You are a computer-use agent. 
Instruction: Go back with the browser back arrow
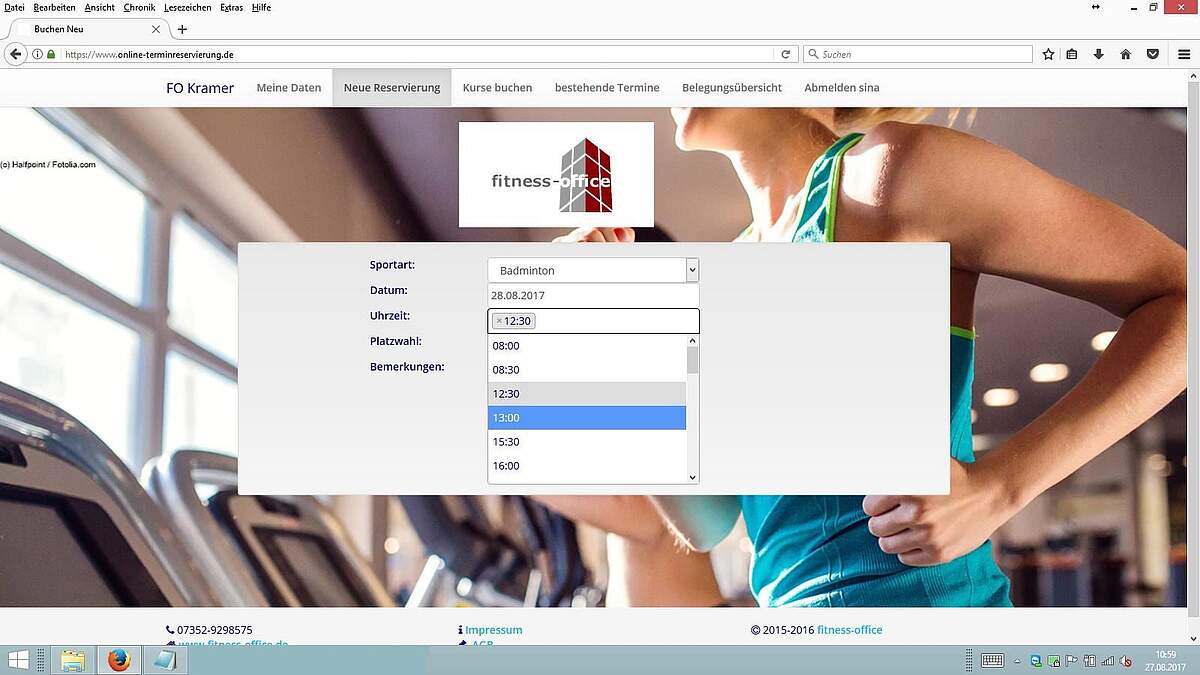(x=15, y=54)
